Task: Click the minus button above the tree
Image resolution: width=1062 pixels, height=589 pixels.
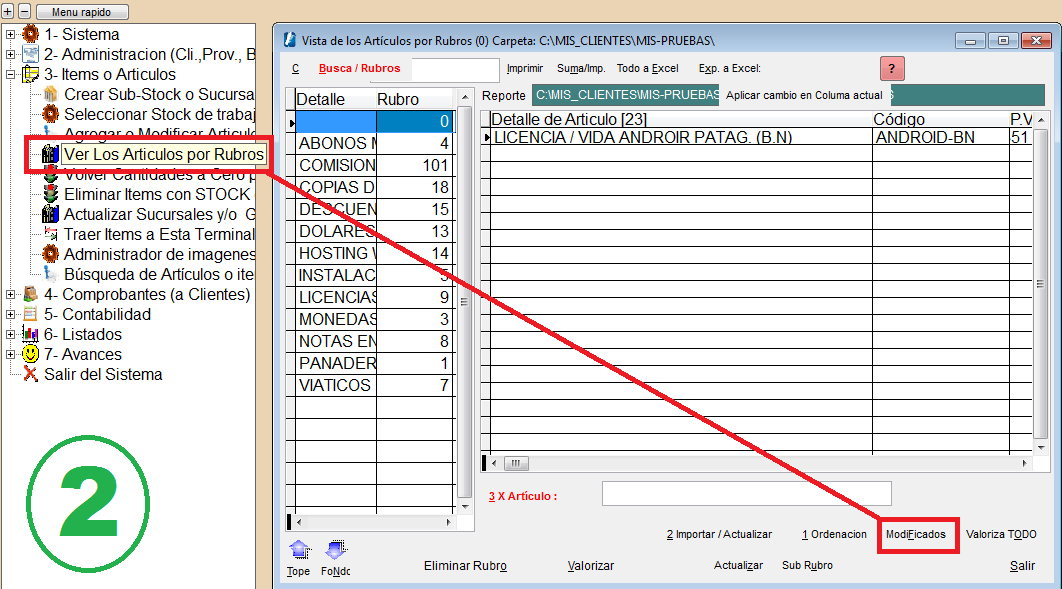Action: point(24,12)
